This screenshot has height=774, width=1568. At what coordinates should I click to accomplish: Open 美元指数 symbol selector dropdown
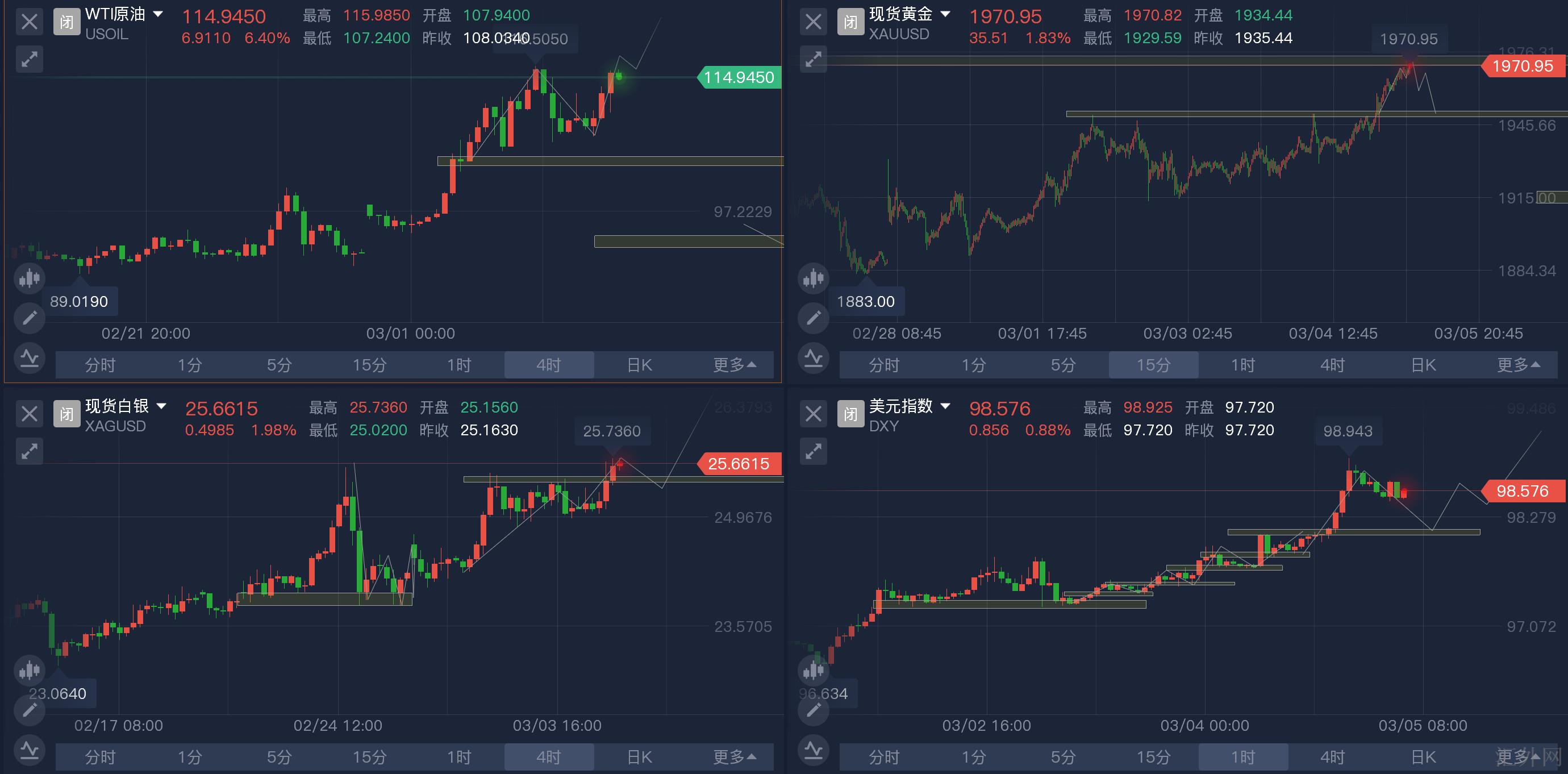click(945, 406)
